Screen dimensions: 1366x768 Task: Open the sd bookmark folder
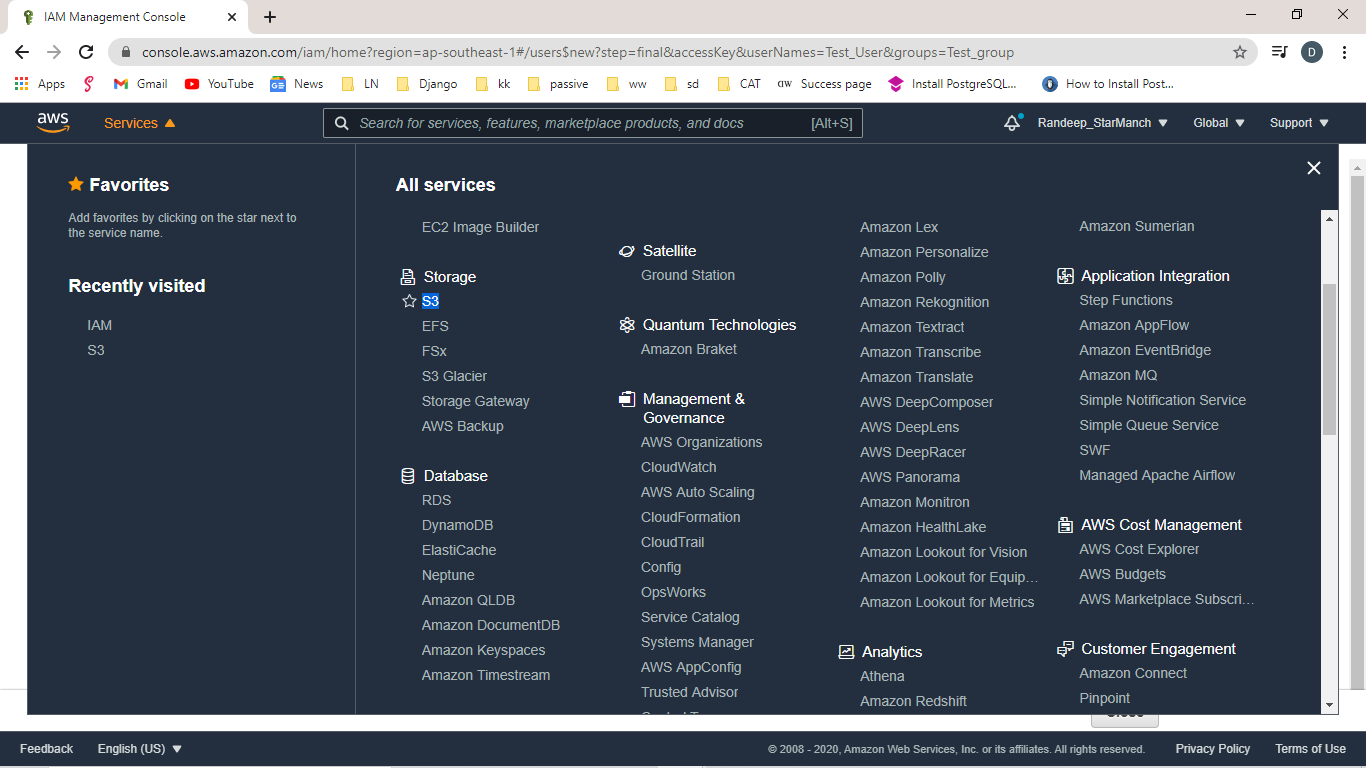pyautogui.click(x=682, y=84)
